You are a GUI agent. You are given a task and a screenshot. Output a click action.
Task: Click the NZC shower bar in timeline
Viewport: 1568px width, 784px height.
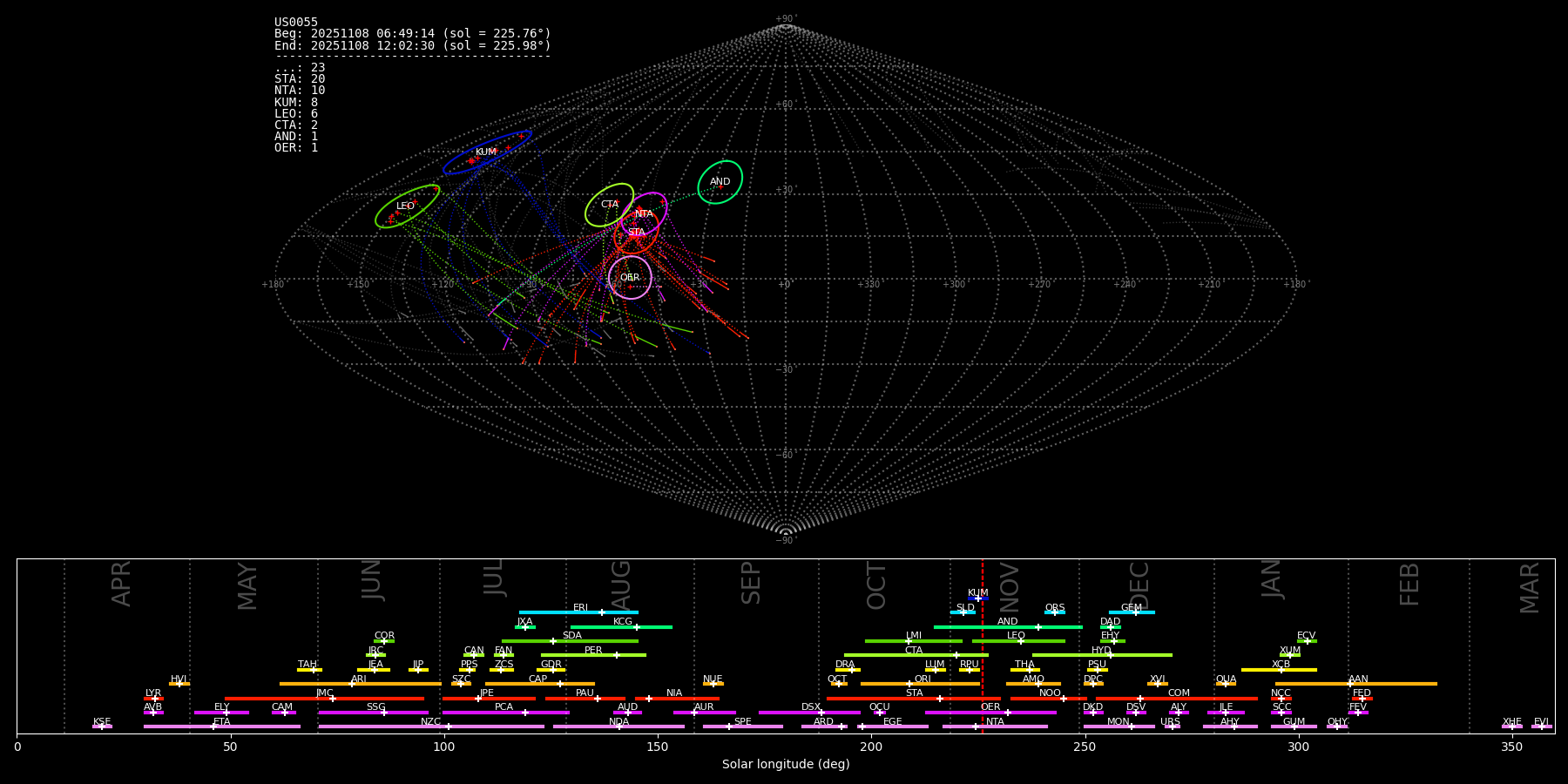431,727
